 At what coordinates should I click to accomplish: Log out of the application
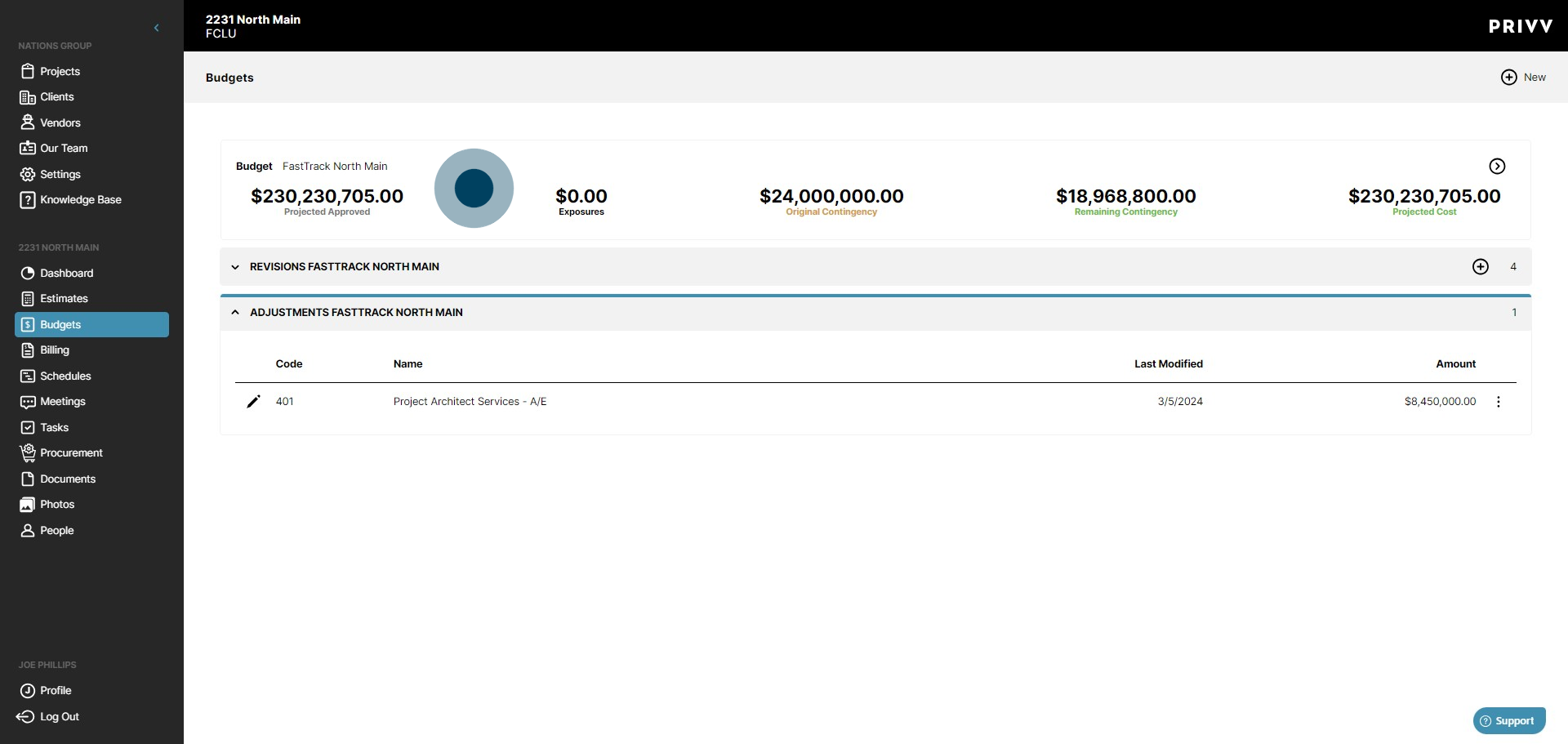[58, 716]
